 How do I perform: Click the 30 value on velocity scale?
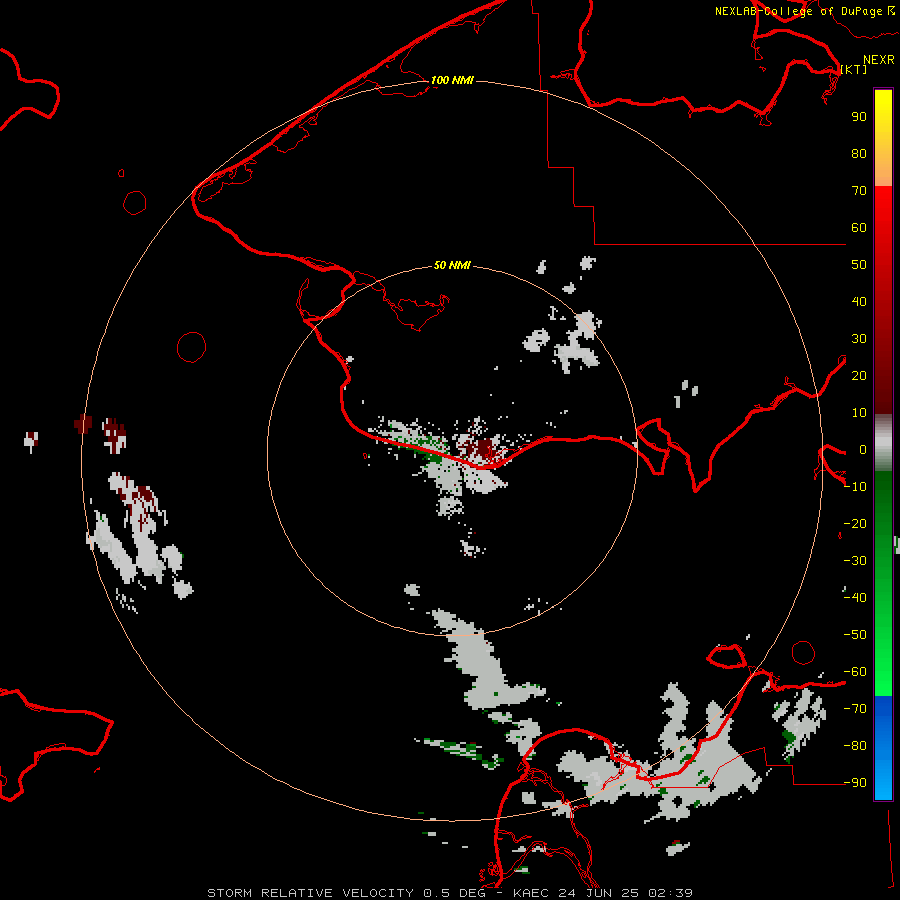(x=859, y=339)
